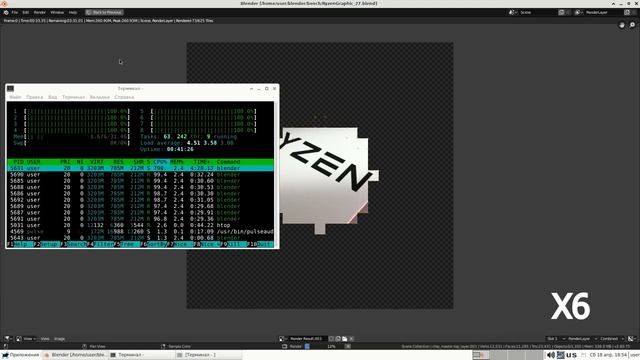The height and width of the screenshot is (360, 640).
Task: Click the US keyboard layout indicator
Action: tap(571, 355)
